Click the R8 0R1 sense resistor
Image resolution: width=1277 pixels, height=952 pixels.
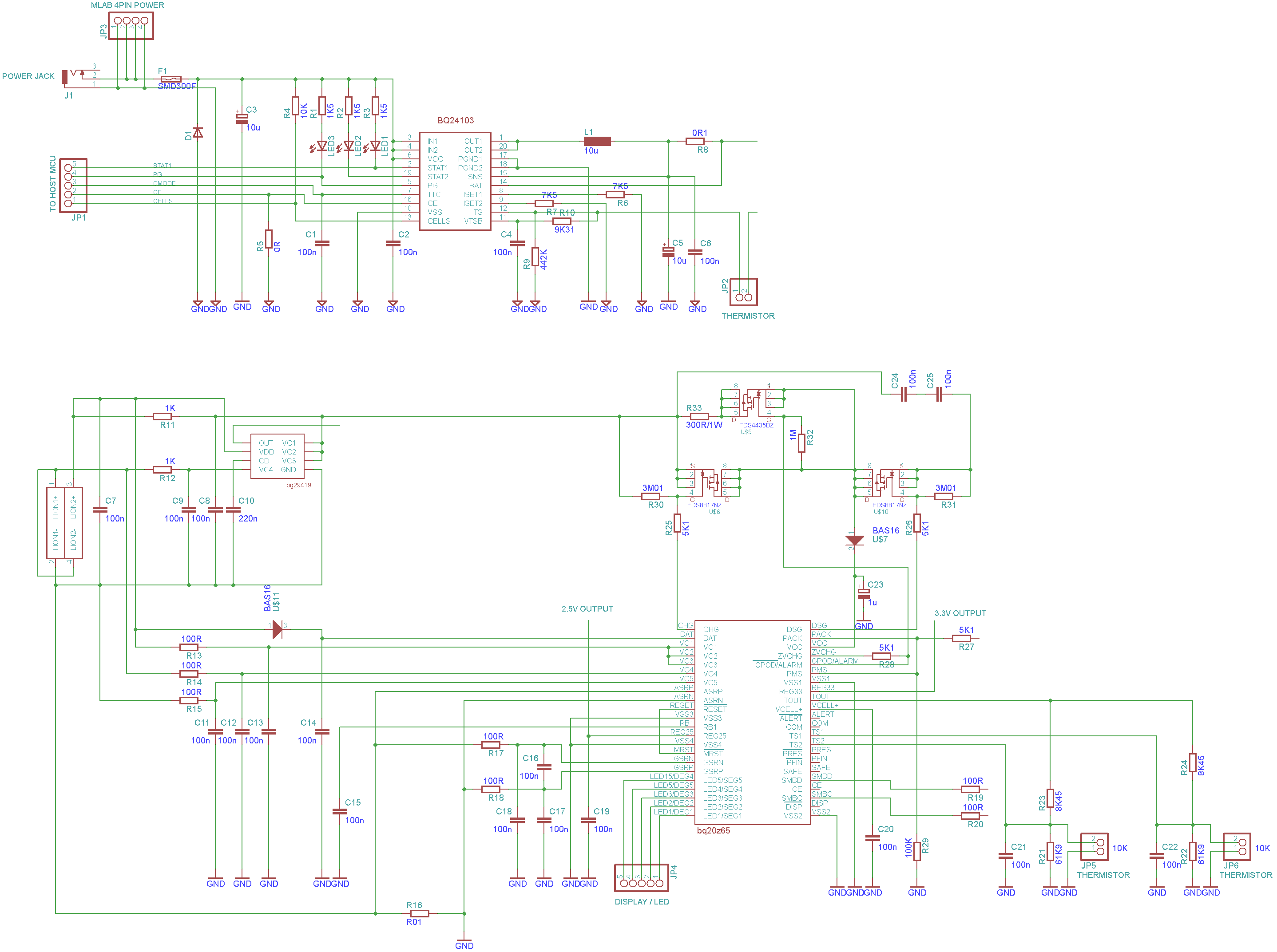[695, 141]
